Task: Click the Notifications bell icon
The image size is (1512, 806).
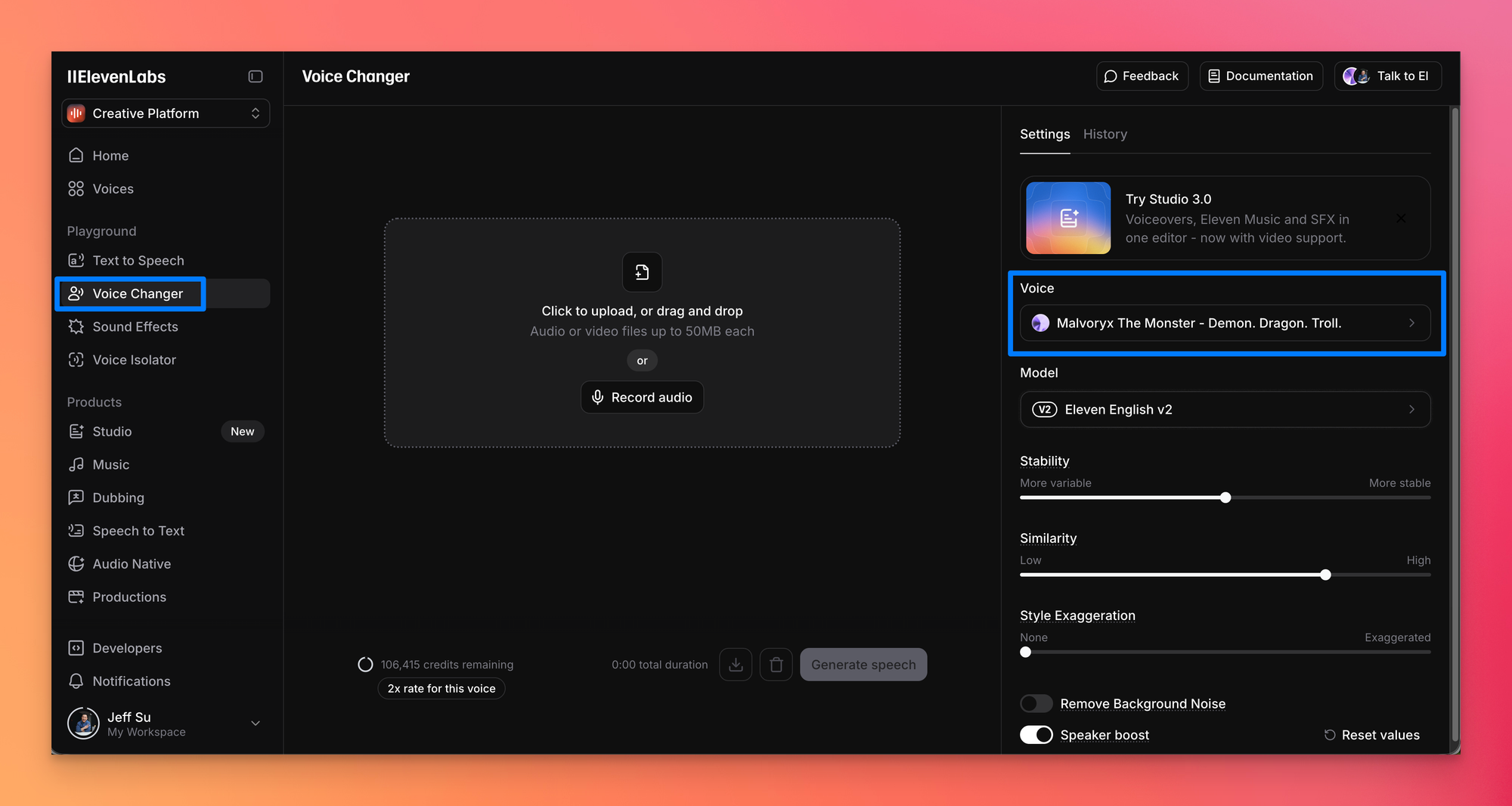Action: coord(76,681)
